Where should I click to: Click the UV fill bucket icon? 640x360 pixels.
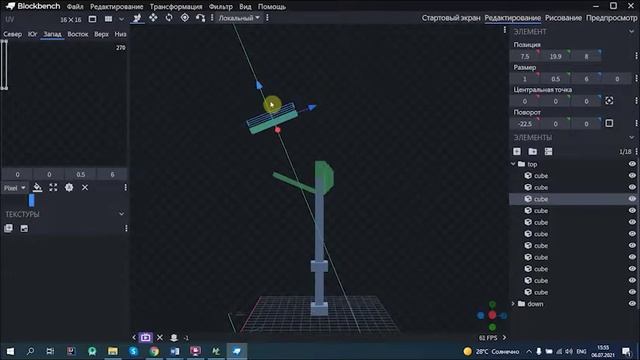click(37, 187)
